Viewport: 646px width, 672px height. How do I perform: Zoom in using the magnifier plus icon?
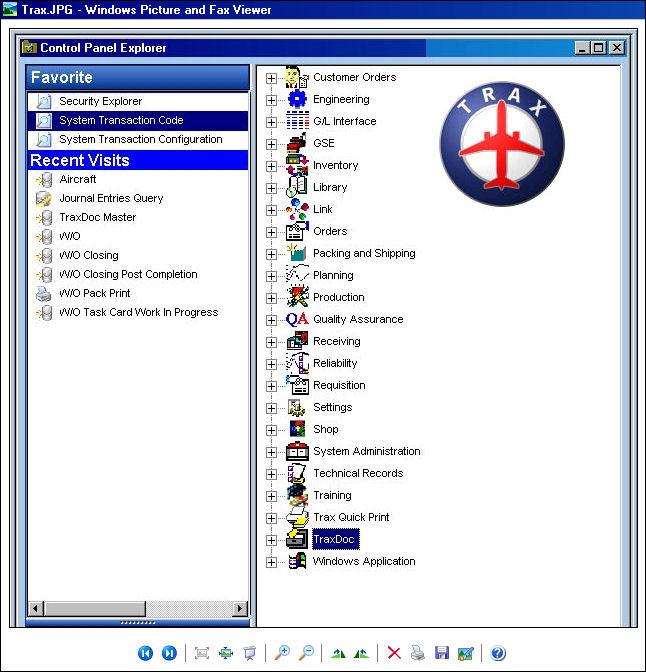point(282,653)
